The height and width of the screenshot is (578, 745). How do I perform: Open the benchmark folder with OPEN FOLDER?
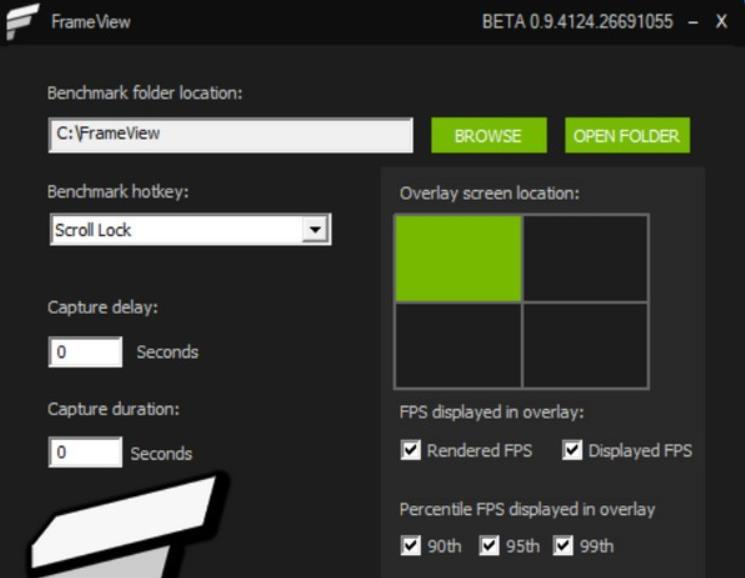[627, 136]
